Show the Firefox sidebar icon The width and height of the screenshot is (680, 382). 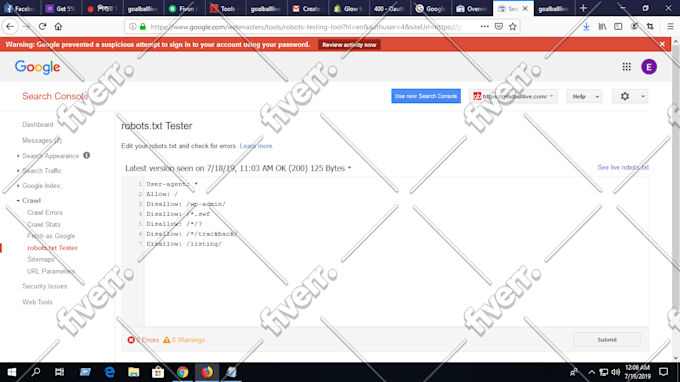618,26
